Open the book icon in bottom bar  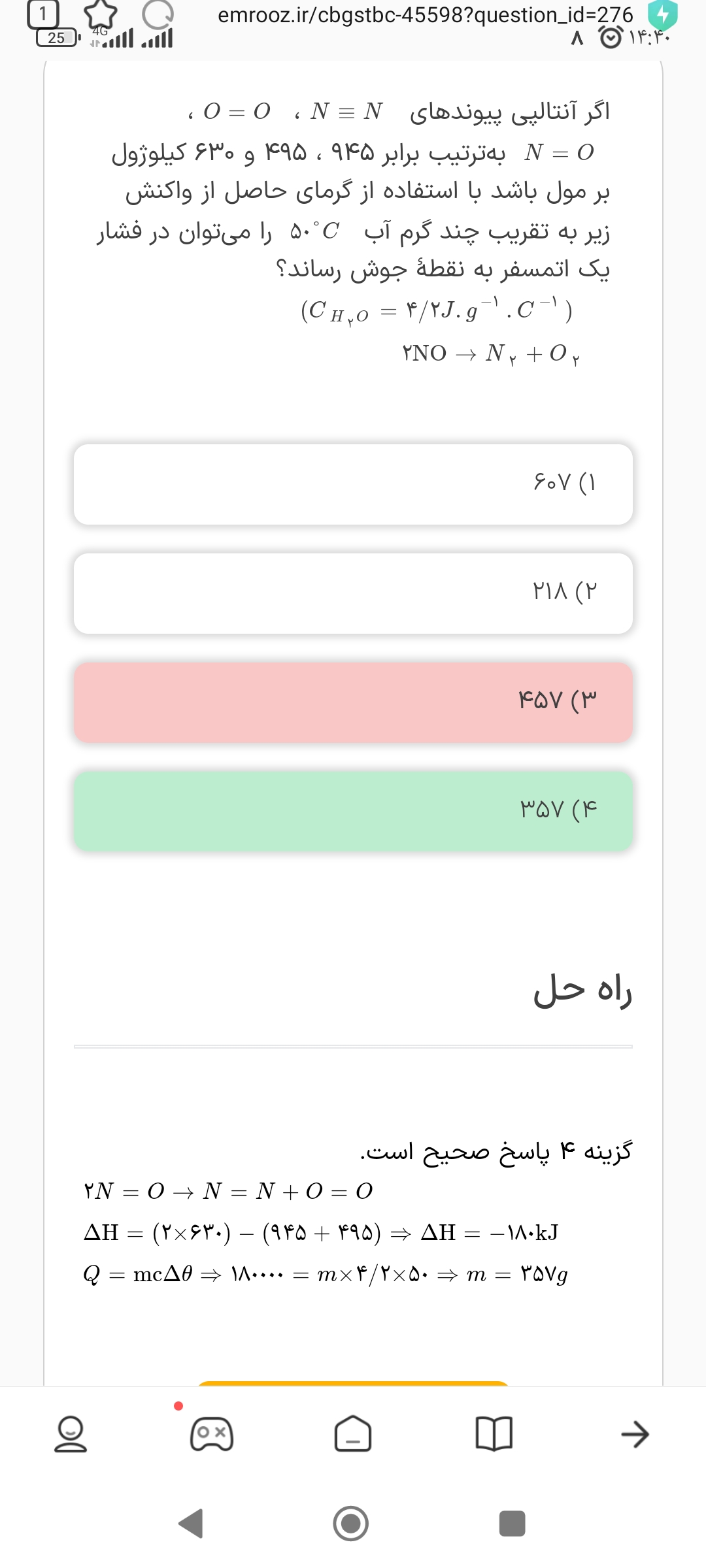tap(494, 1434)
